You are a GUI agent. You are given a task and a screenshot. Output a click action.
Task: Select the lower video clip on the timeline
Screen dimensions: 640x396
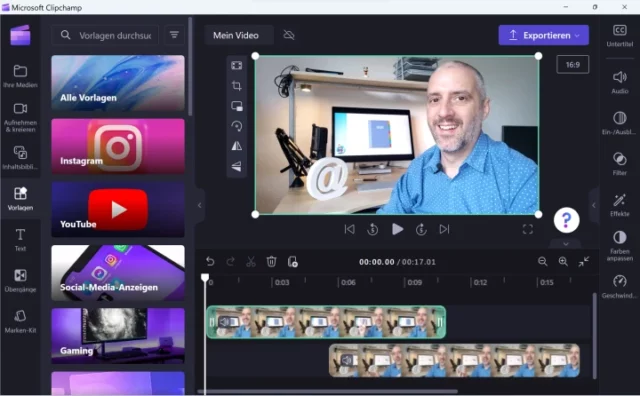454,360
